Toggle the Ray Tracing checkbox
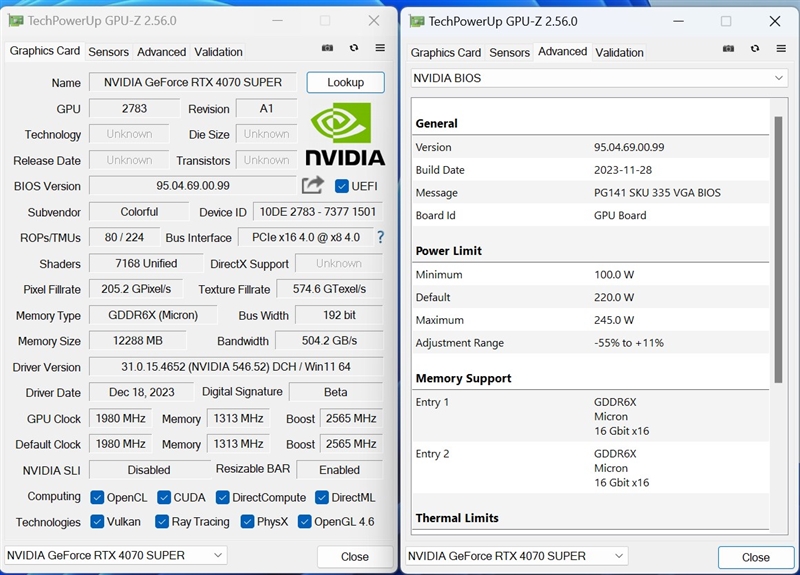800x575 pixels. (162, 521)
